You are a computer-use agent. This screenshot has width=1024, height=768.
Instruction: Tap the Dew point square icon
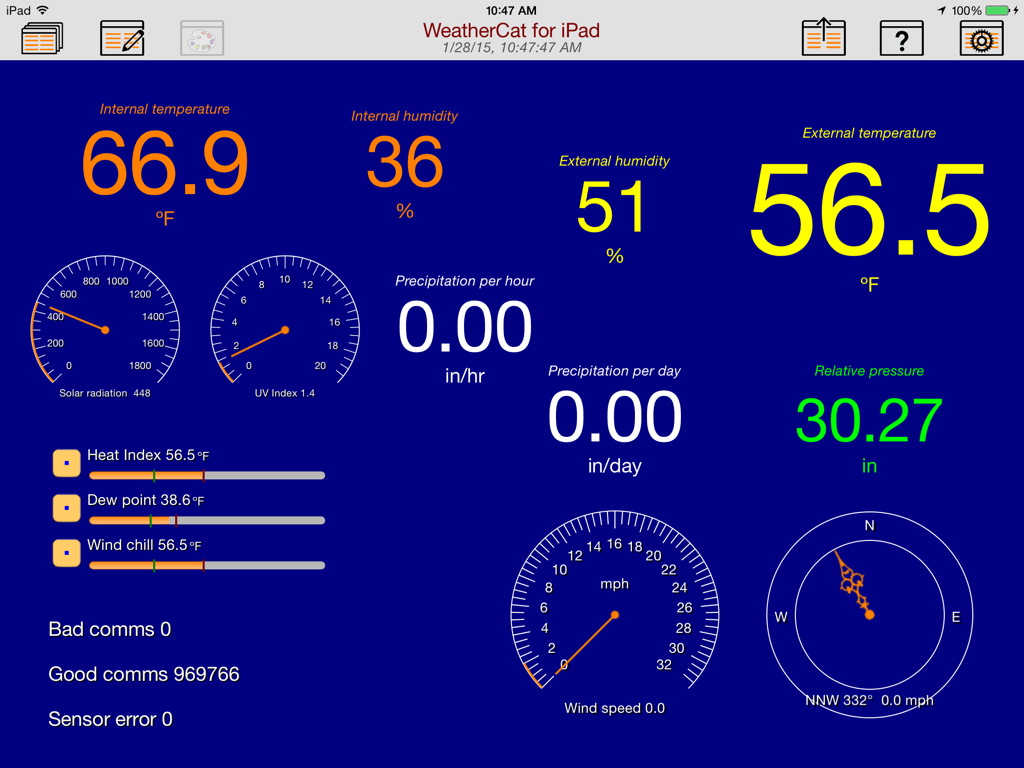pos(67,508)
